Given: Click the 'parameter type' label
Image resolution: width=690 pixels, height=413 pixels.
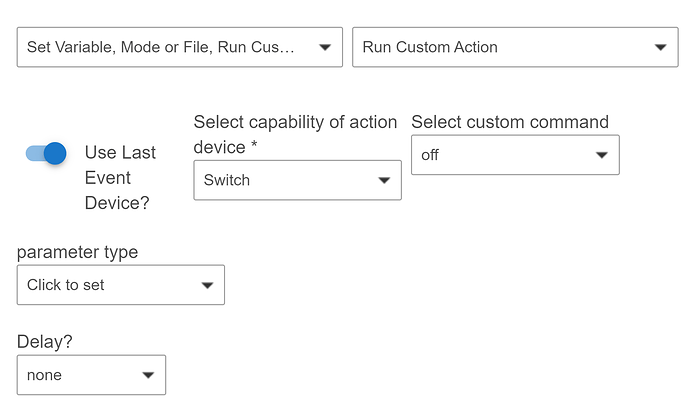Looking at the screenshot, I should [77, 252].
